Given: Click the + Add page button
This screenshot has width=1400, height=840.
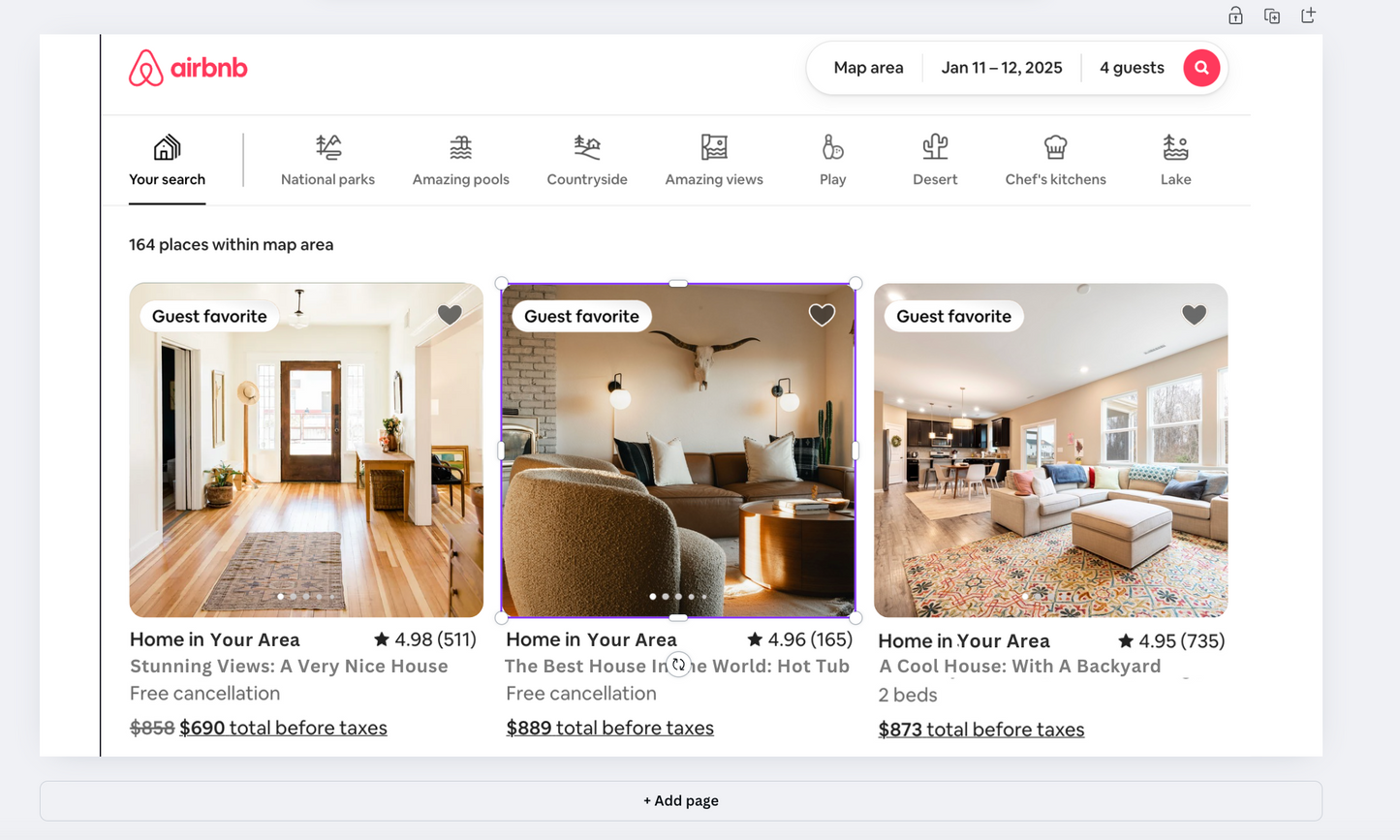Looking at the screenshot, I should click(x=681, y=801).
